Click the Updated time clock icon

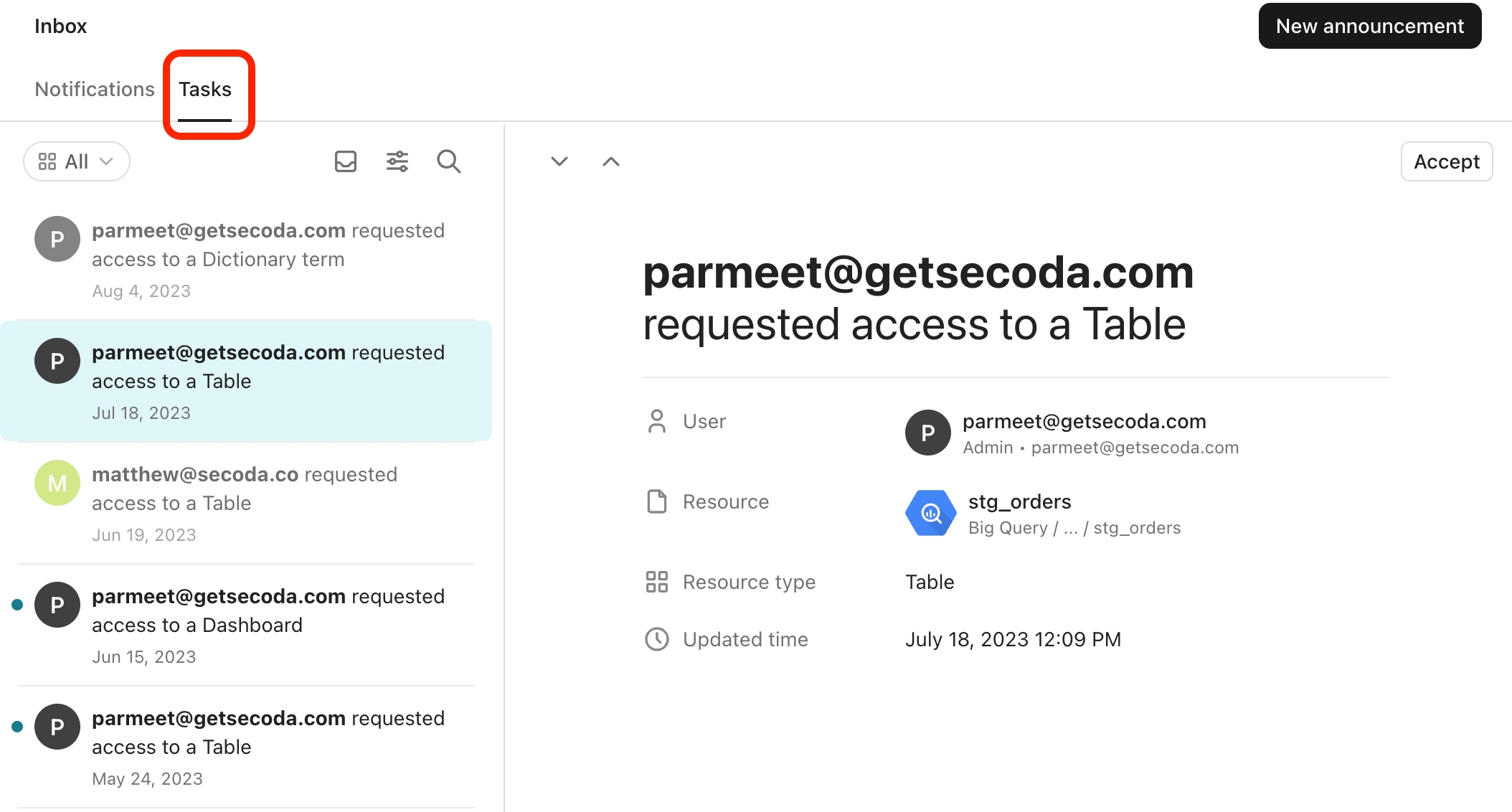coord(657,639)
